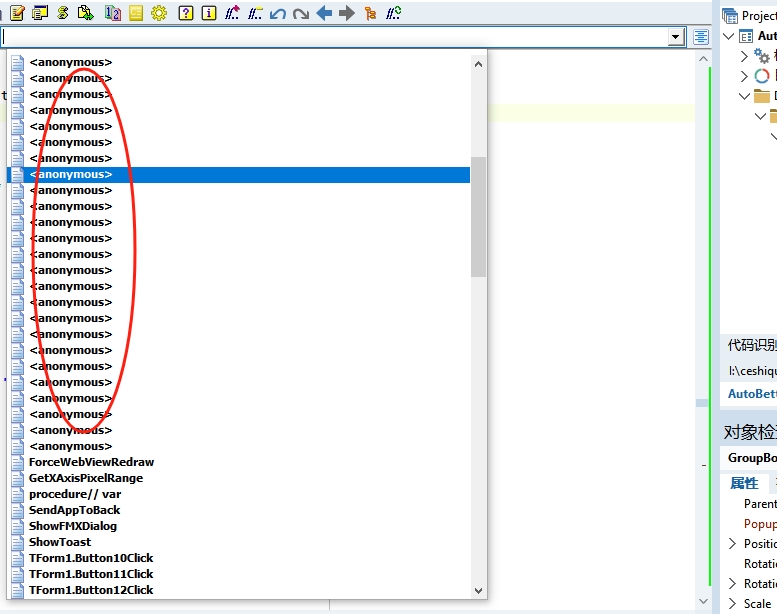Choose ForceWebViewRedraw from the list

[91, 462]
